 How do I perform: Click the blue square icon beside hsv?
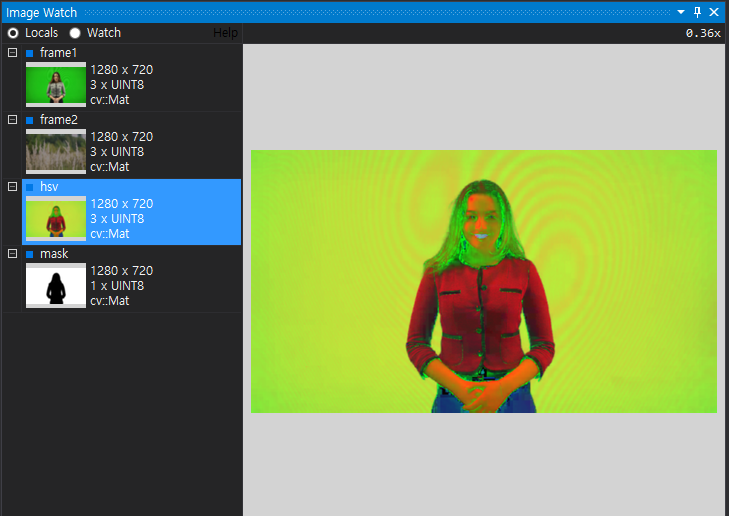coord(30,187)
